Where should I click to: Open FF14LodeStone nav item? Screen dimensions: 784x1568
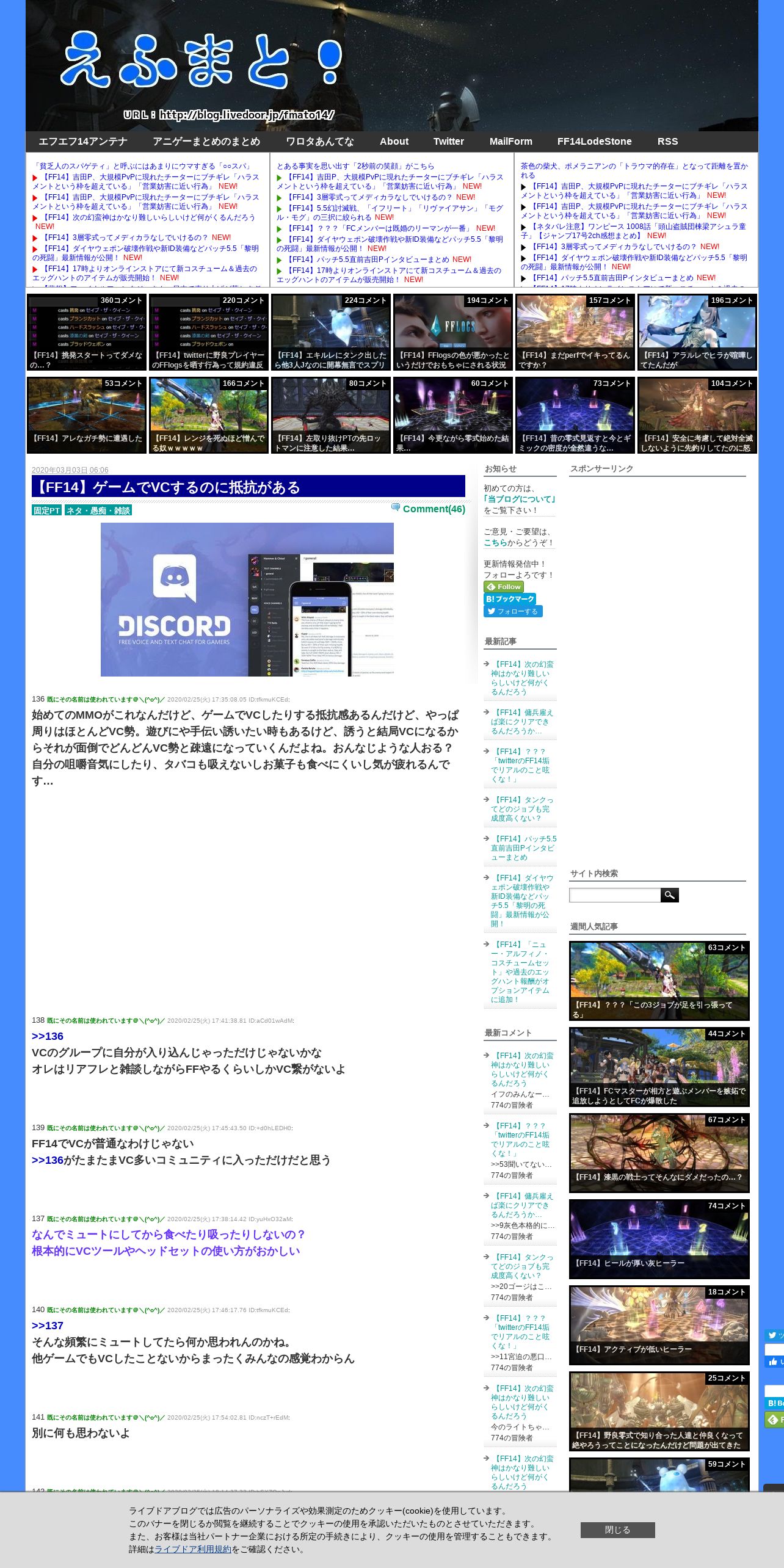pos(595,142)
